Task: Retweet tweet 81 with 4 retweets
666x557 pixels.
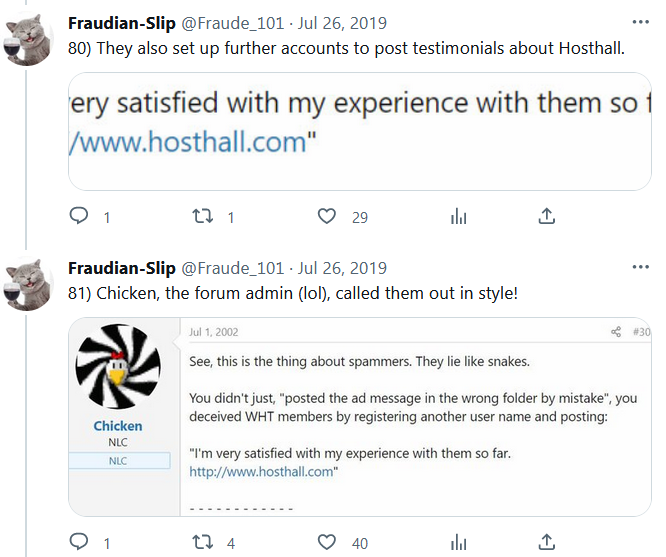Action: click(x=203, y=542)
